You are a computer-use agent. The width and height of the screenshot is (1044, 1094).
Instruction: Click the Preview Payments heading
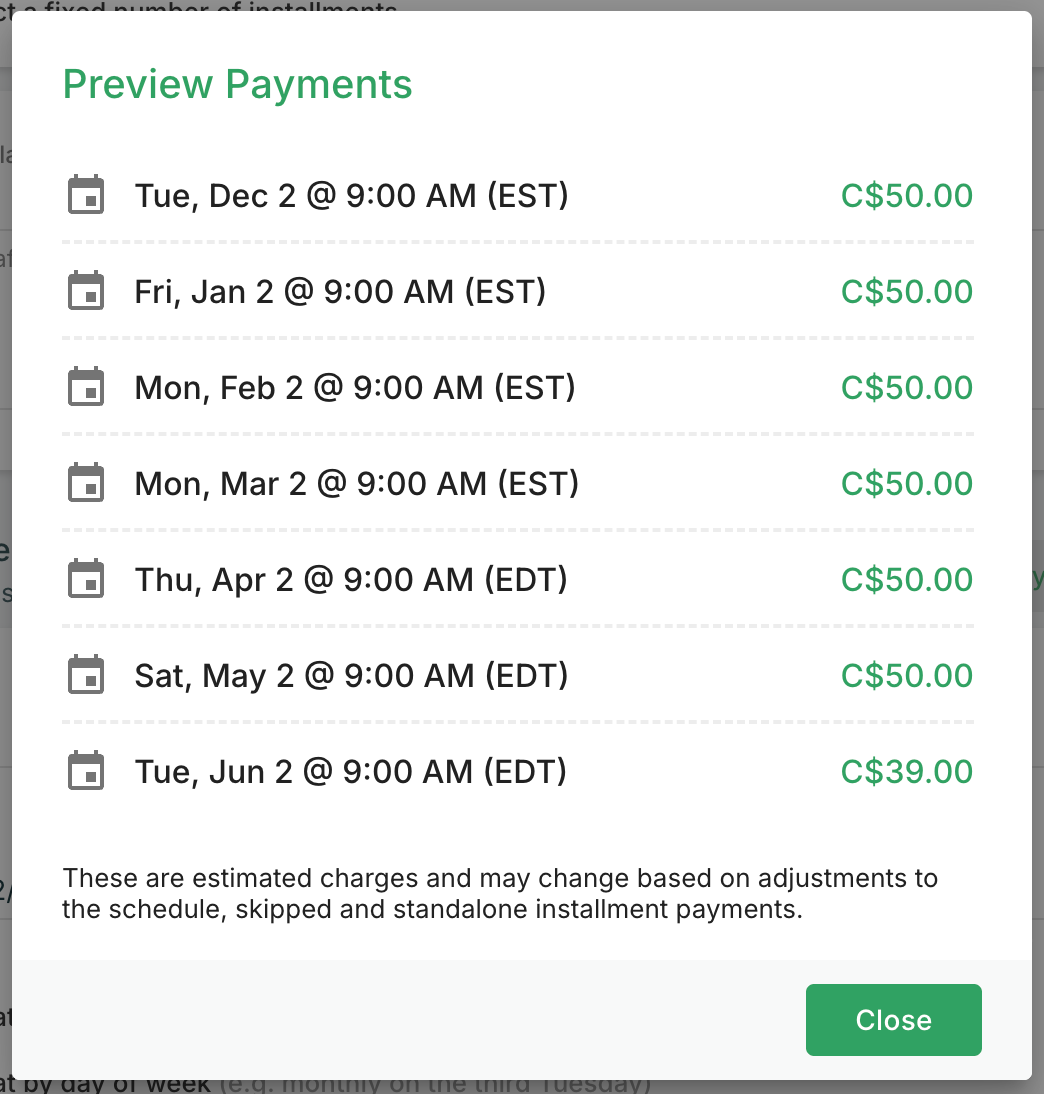[x=237, y=84]
